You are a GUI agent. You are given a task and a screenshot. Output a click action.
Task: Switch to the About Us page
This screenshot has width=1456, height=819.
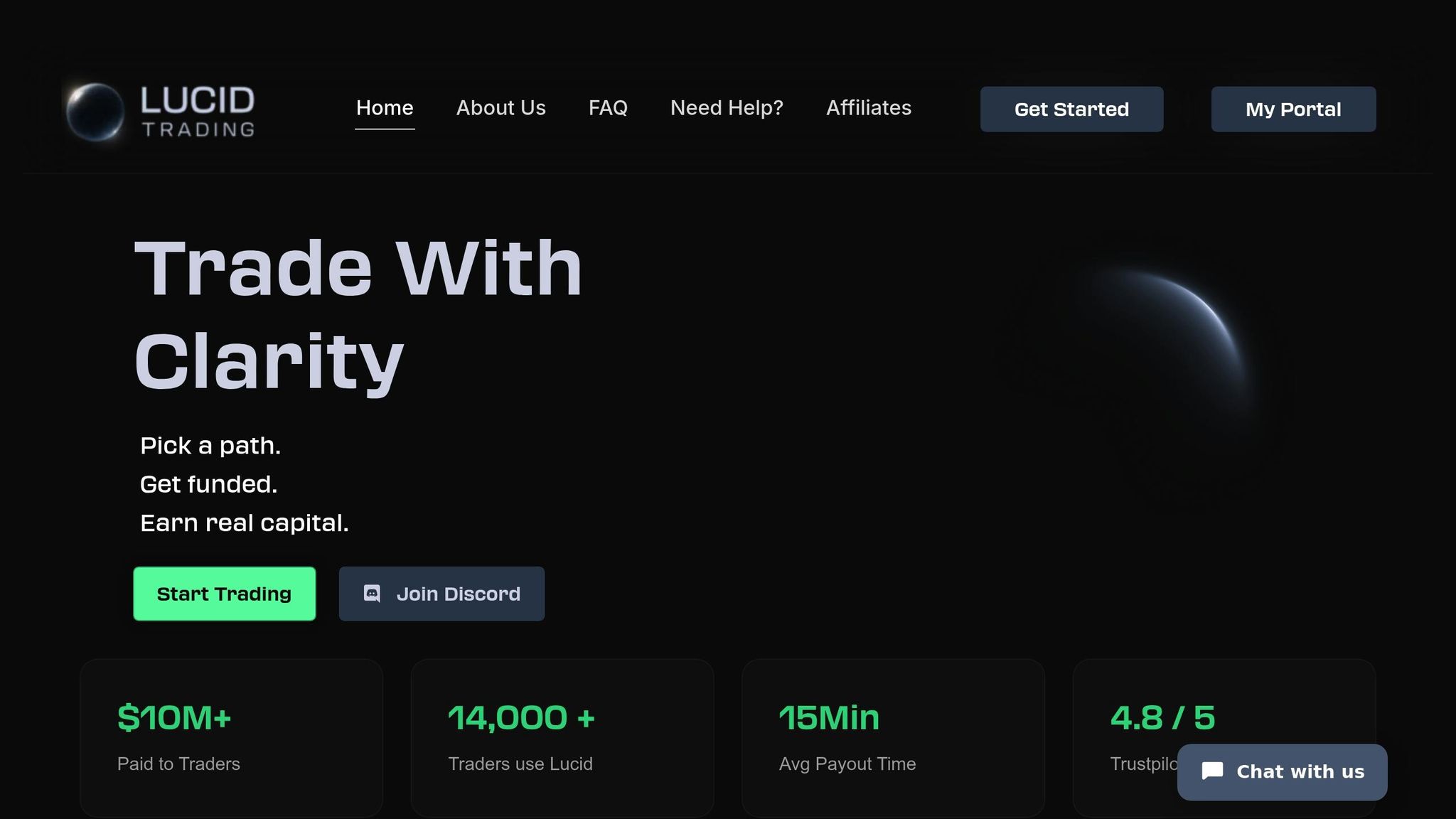(x=500, y=108)
